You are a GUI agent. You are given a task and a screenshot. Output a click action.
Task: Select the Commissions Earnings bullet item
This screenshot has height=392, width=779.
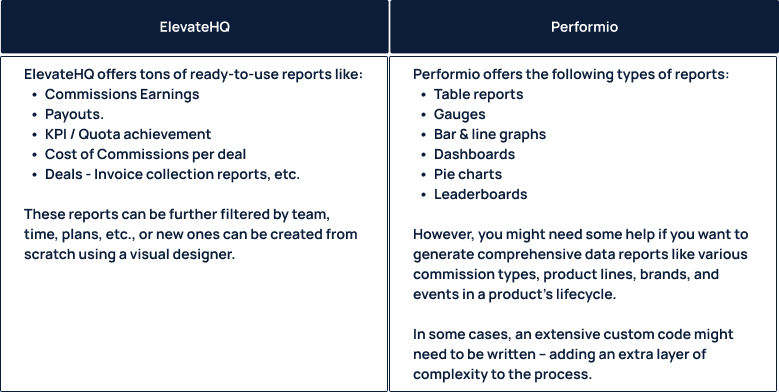point(122,94)
